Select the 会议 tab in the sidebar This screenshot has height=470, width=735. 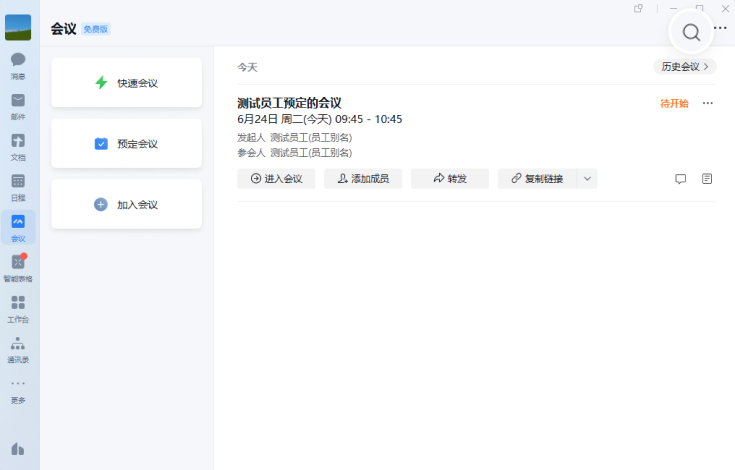tap(18, 227)
